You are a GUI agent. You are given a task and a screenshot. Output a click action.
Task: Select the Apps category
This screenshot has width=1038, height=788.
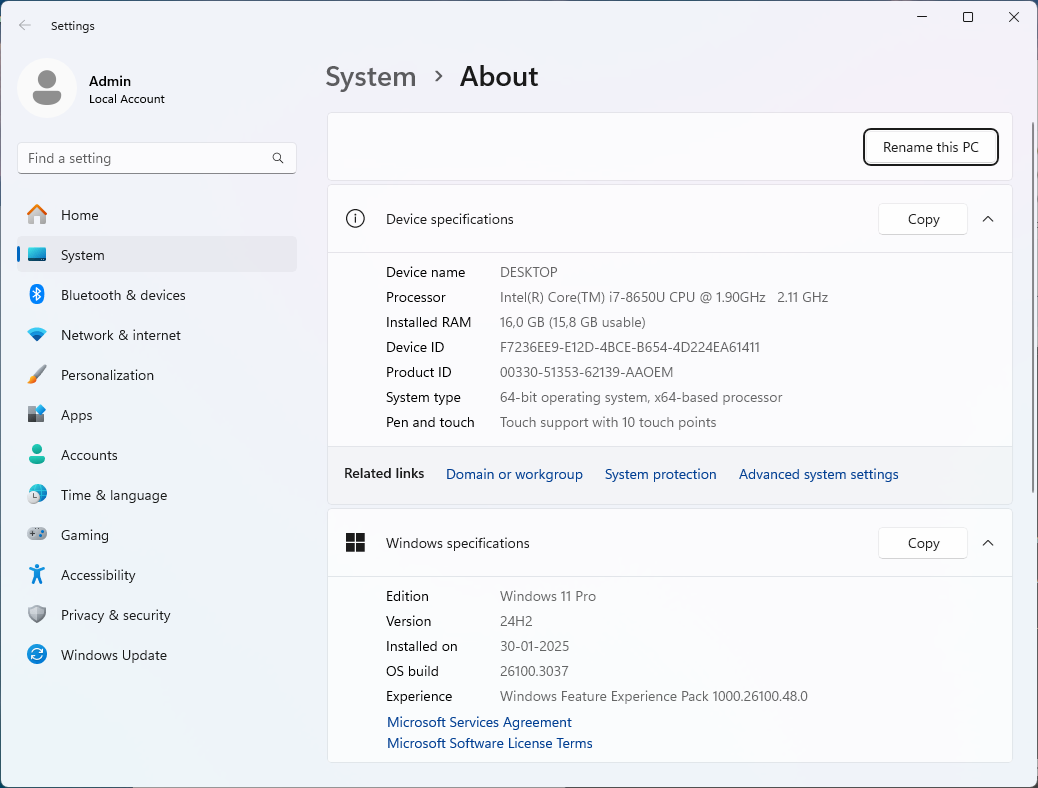pyautogui.click(x=157, y=415)
